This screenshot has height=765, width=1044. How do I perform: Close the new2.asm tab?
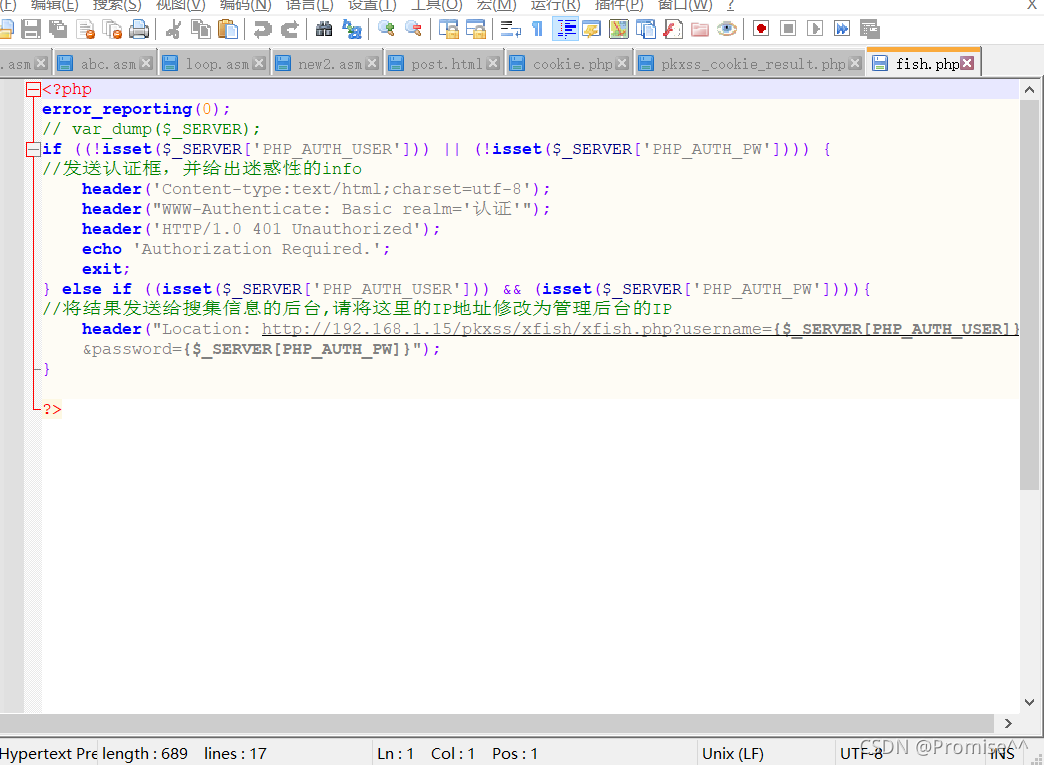pyautogui.click(x=372, y=63)
